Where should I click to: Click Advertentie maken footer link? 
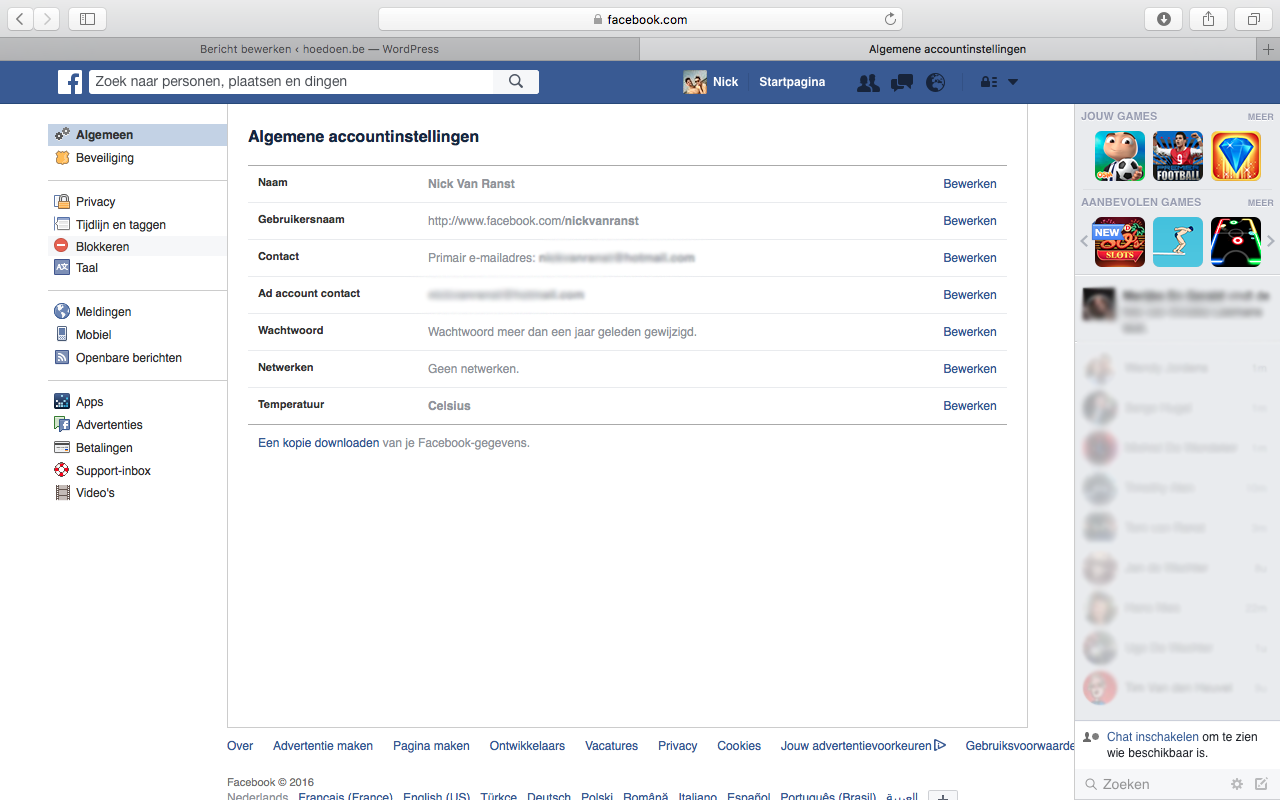323,746
